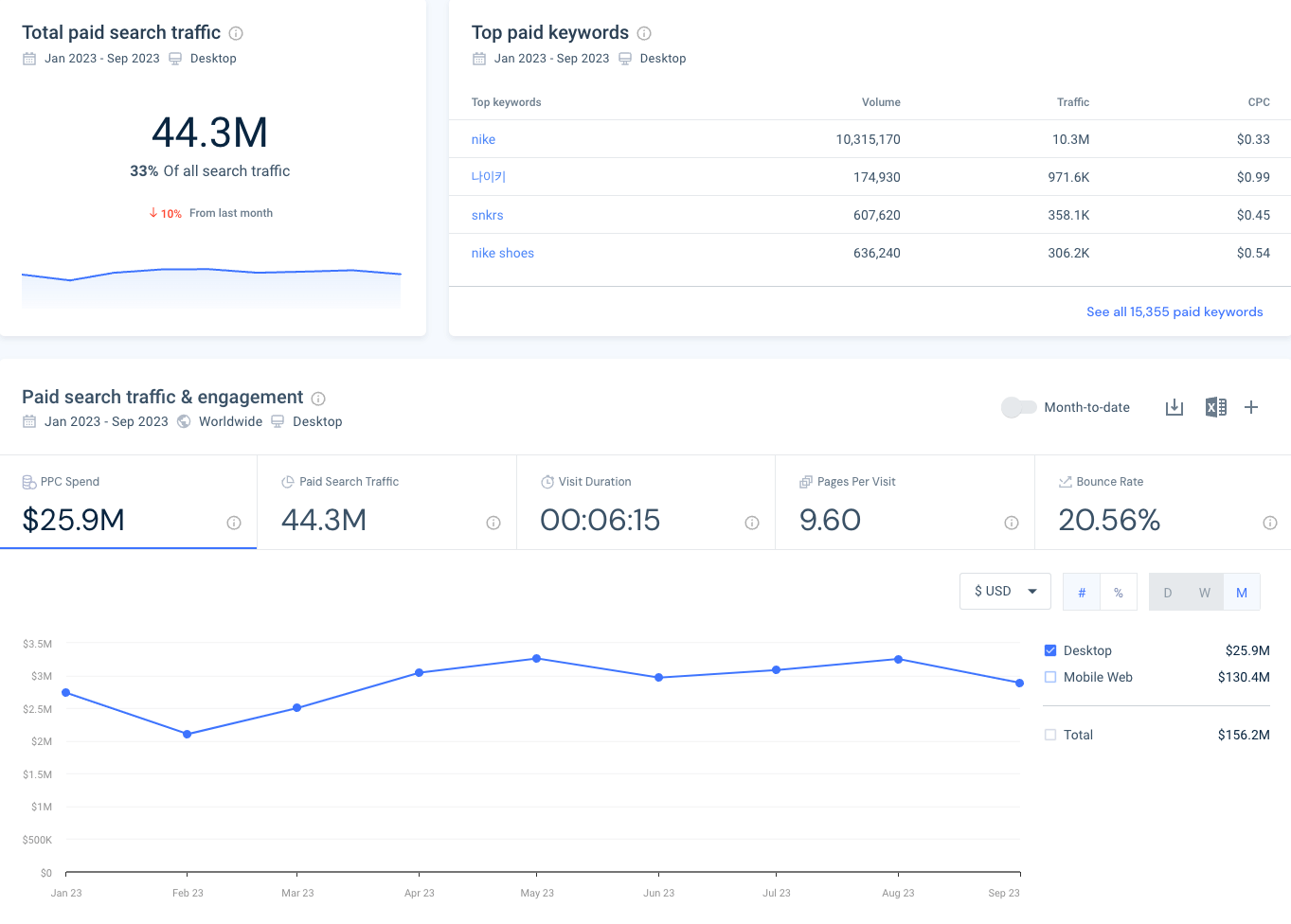Screen dimensions: 1291x924
Task: Open info tooltip on PPC Spend card
Action: tap(234, 523)
